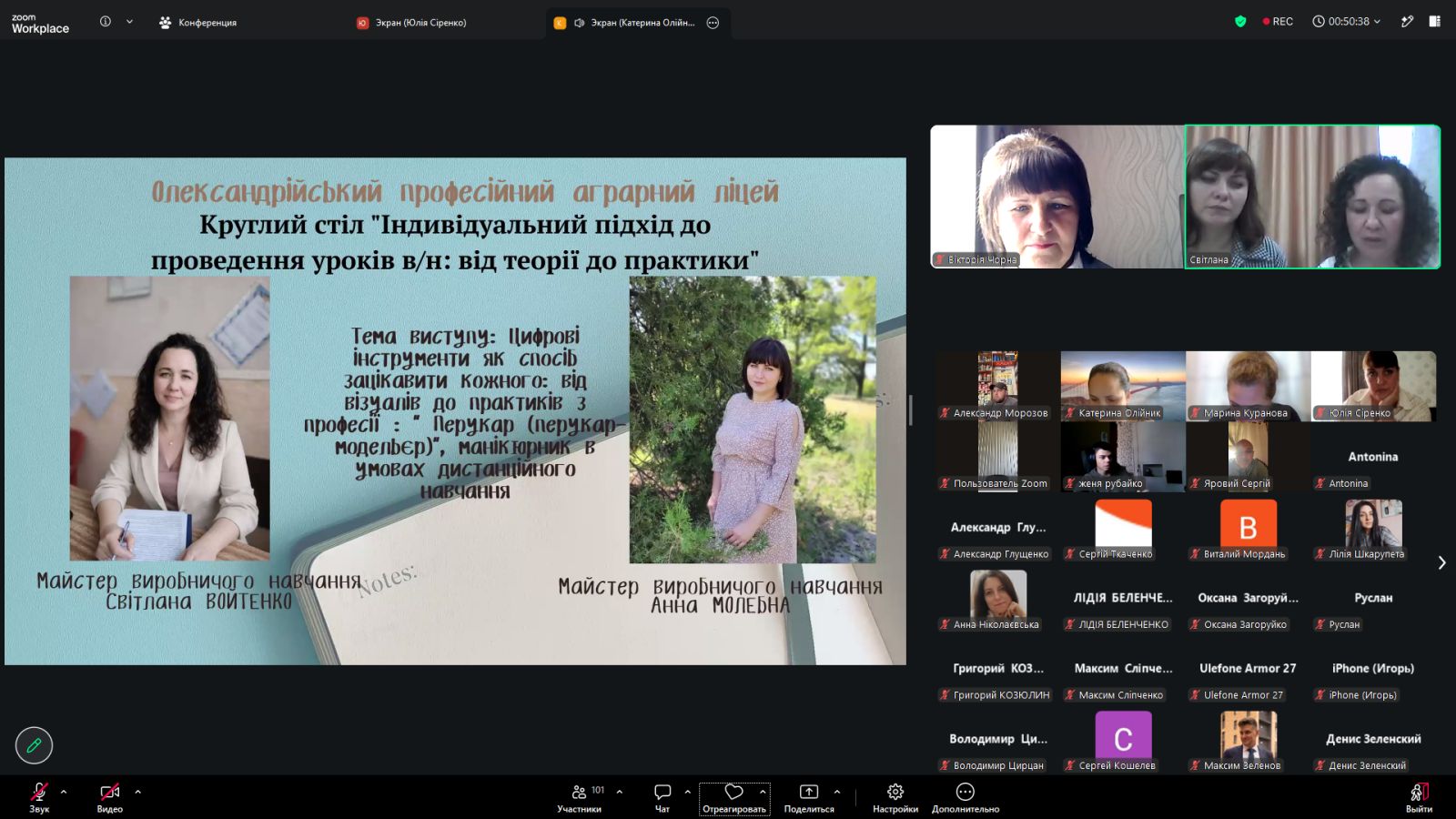
Task: Click Марина Куранова participant tile
Action: click(x=1249, y=386)
